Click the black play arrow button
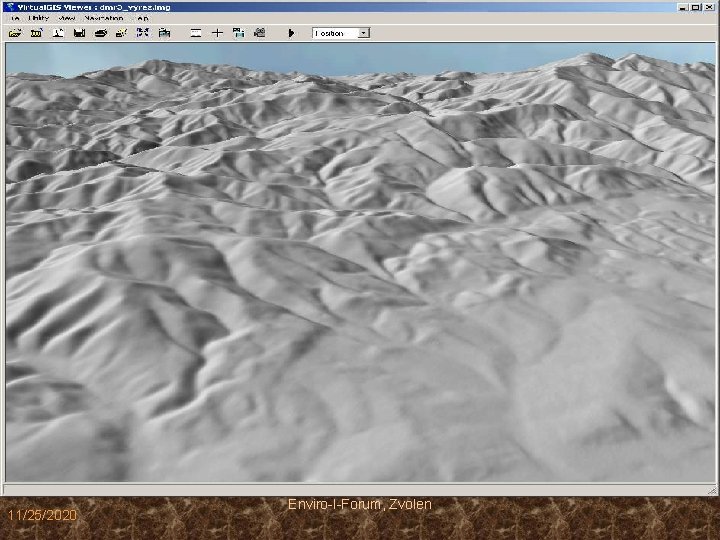Image resolution: width=720 pixels, height=540 pixels. point(291,33)
